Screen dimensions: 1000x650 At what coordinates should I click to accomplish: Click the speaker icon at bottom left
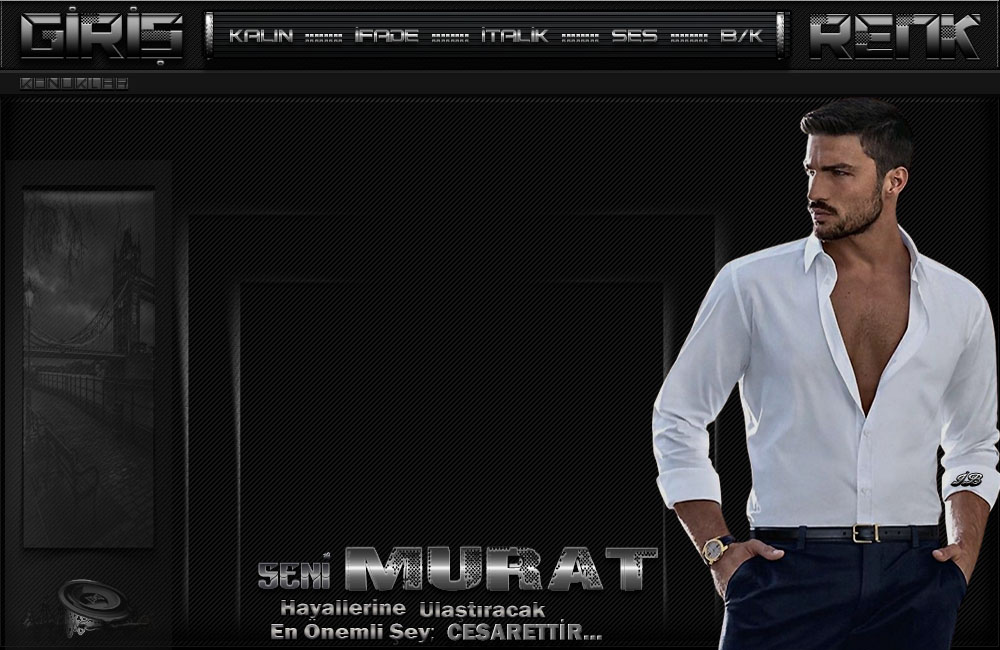point(90,604)
